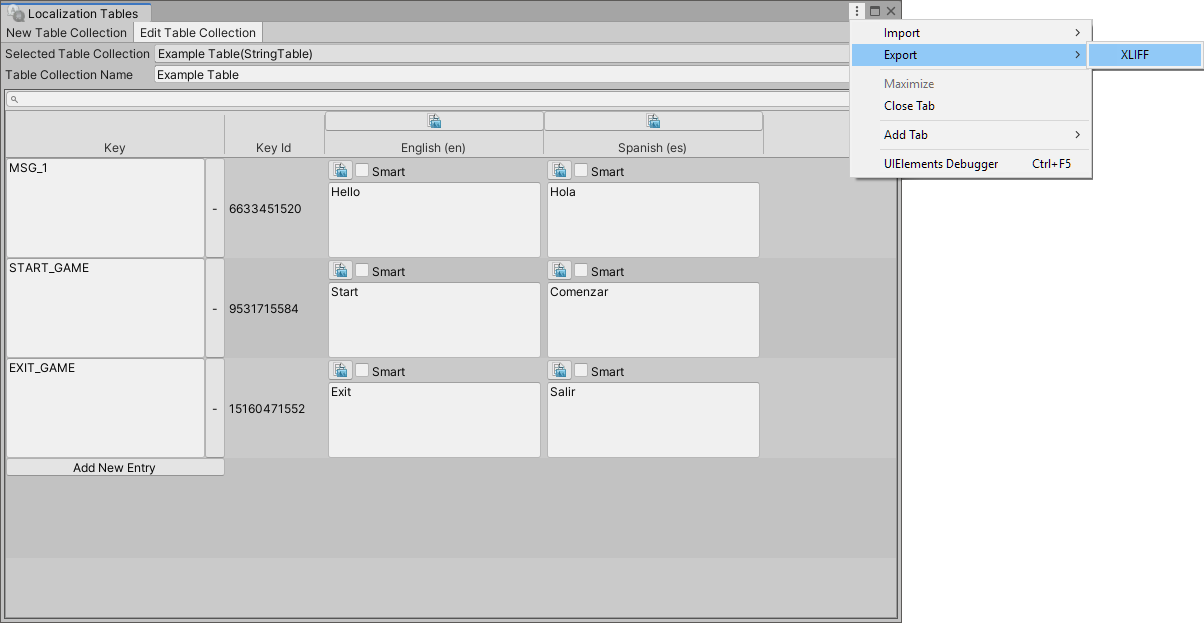Remove the MSG_1 entry with minus button
The image size is (1204, 623).
pyautogui.click(x=214, y=209)
